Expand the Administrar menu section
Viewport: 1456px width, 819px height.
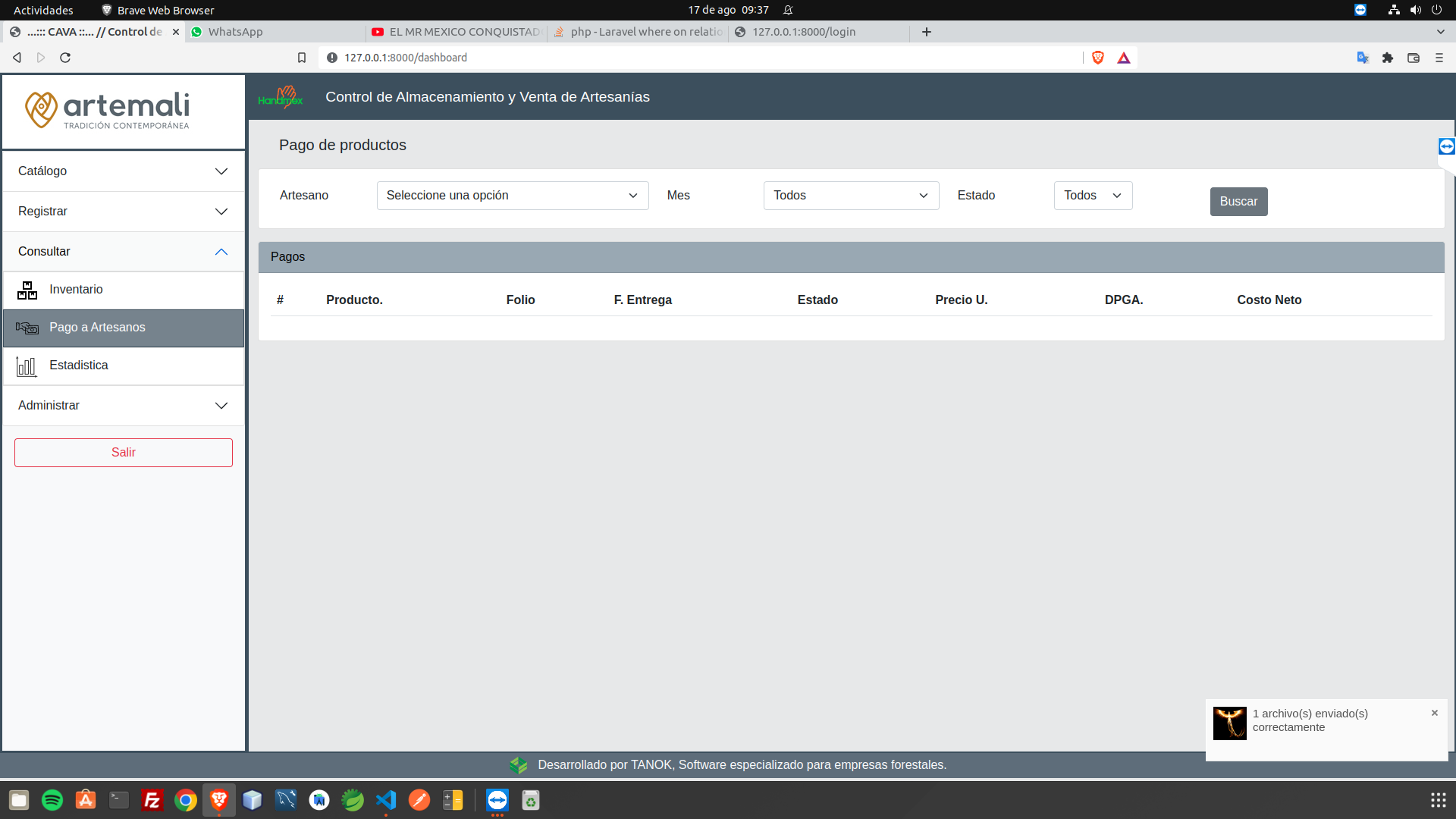123,406
